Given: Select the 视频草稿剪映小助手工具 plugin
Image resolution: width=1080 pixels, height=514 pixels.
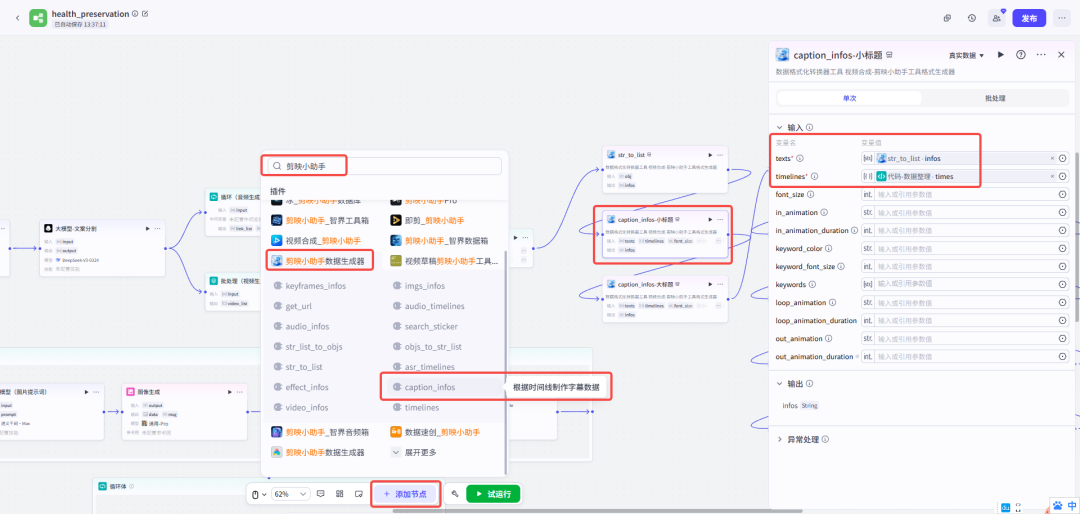Looking at the screenshot, I should [x=444, y=260].
